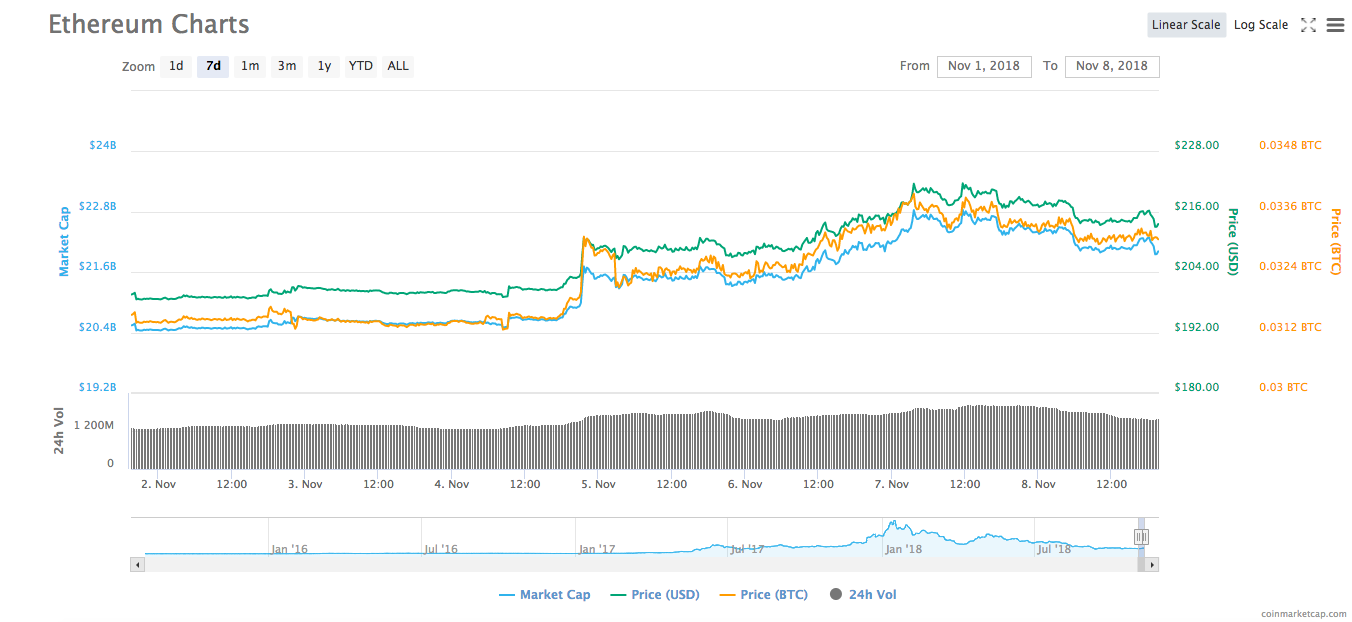This screenshot has height=622, width=1352.
Task: Click the 24h Vol axis title
Action: pos(59,430)
